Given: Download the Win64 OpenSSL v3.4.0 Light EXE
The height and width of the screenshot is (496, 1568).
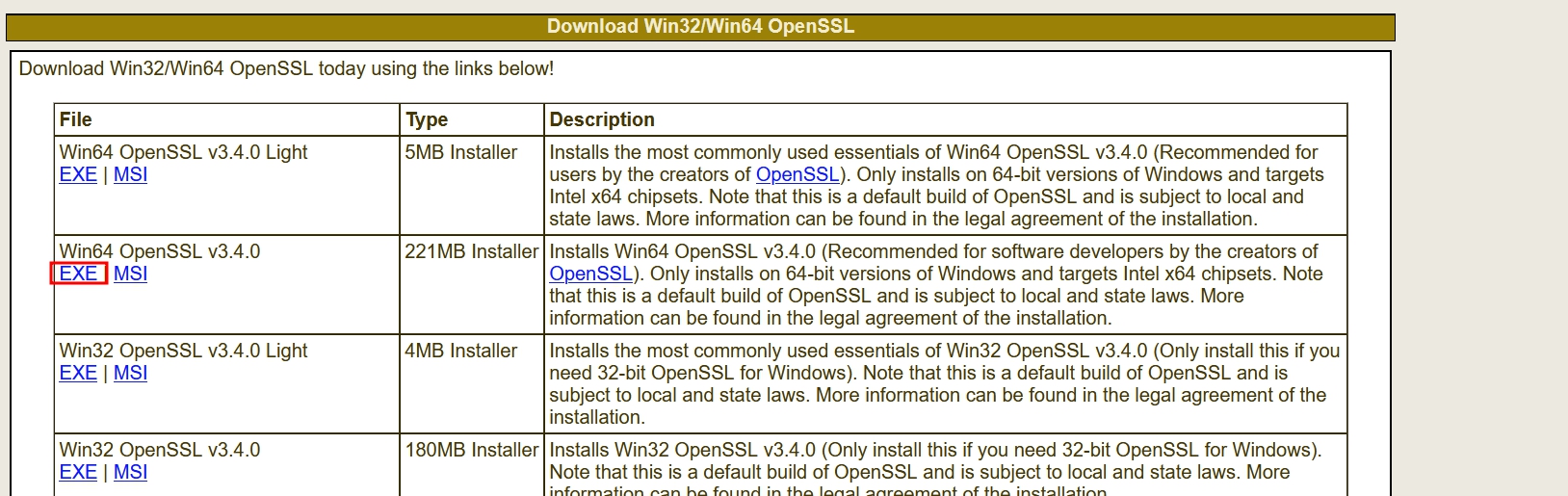Looking at the screenshot, I should 78,174.
